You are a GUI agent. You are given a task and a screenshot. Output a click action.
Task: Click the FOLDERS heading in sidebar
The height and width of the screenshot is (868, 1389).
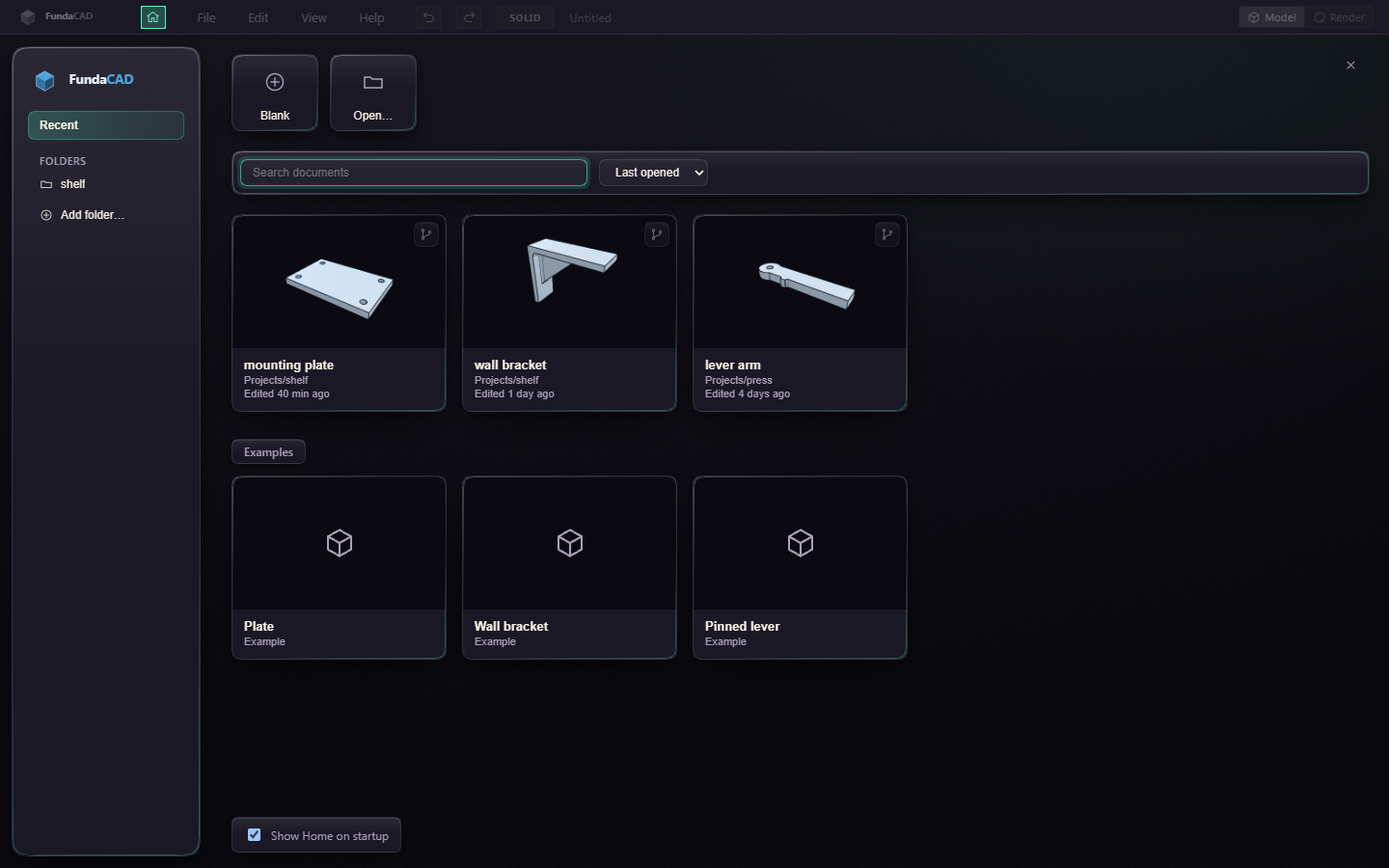click(63, 161)
